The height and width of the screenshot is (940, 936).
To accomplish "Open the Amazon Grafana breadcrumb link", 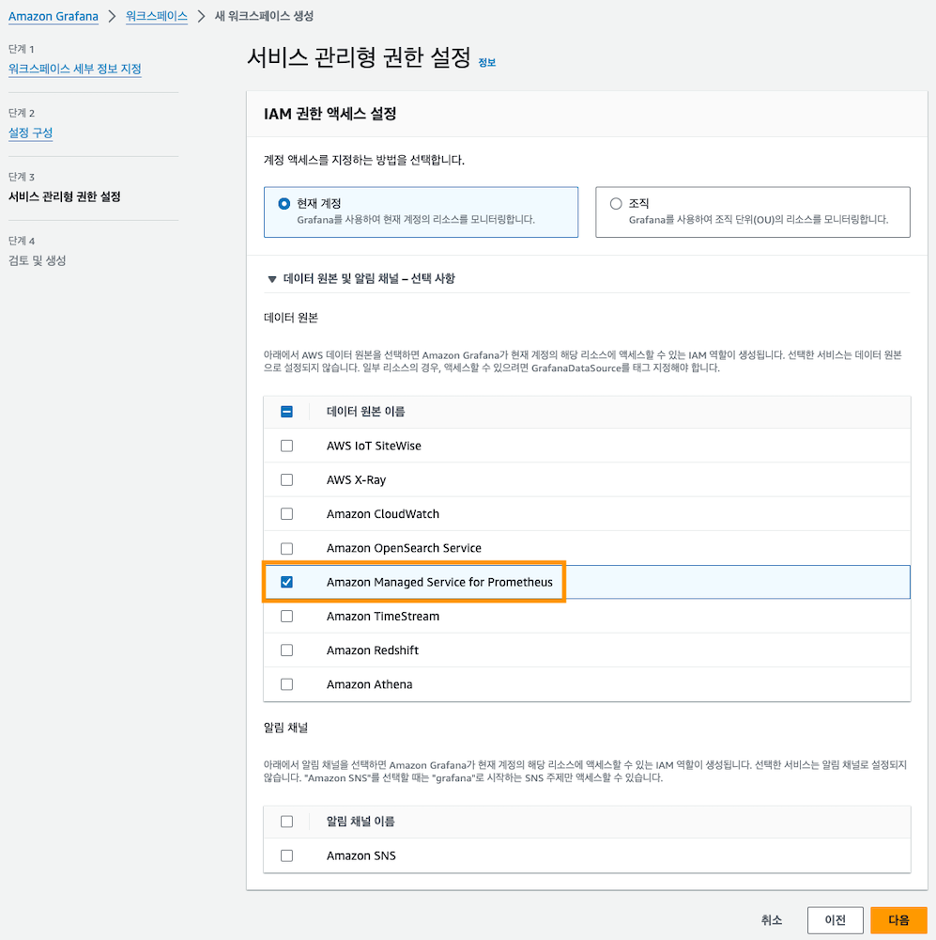I will click(53, 16).
